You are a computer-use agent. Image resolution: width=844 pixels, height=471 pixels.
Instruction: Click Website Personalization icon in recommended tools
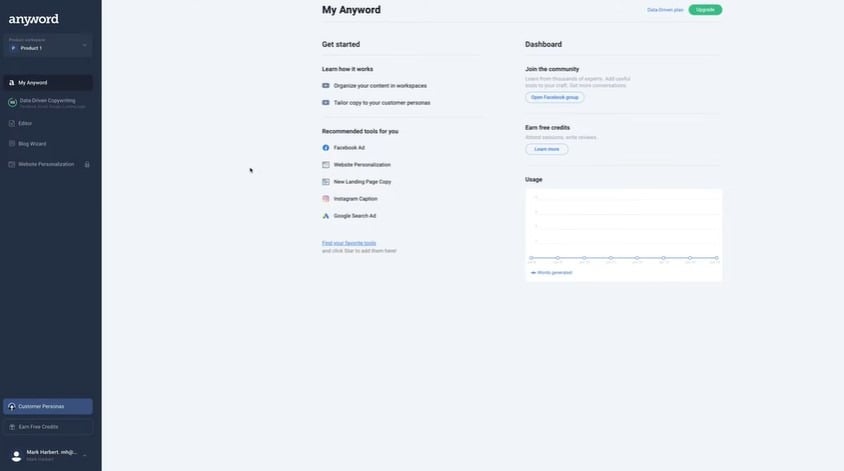point(326,165)
